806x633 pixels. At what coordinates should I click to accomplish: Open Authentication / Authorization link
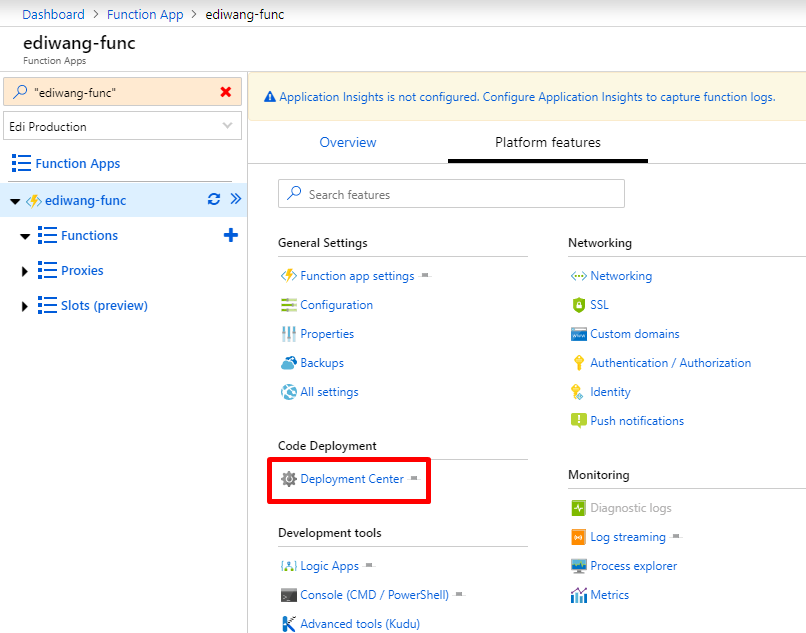point(671,363)
